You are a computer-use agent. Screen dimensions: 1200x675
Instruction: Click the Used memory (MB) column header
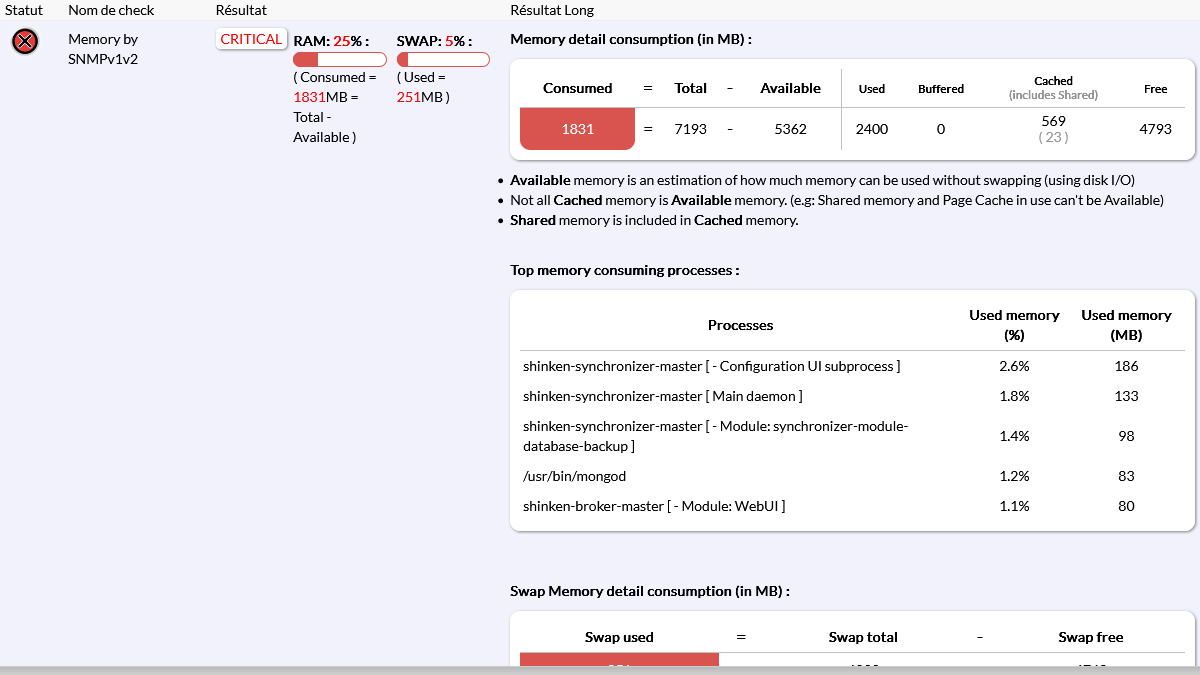pyautogui.click(x=1126, y=325)
